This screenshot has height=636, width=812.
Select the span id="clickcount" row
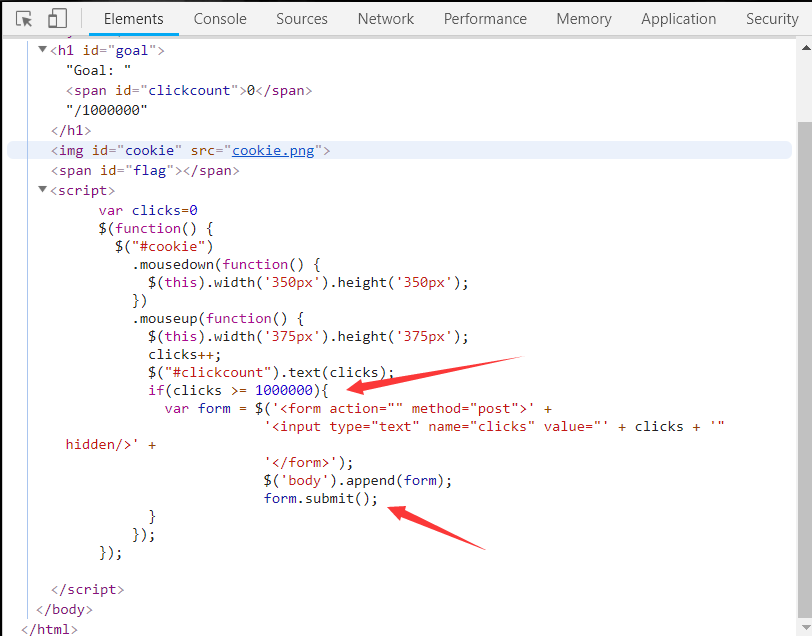[x=189, y=90]
